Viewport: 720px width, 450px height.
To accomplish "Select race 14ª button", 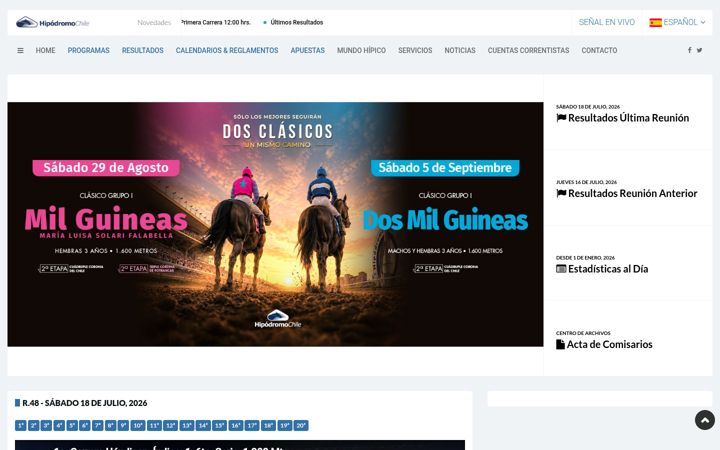I will 203,426.
